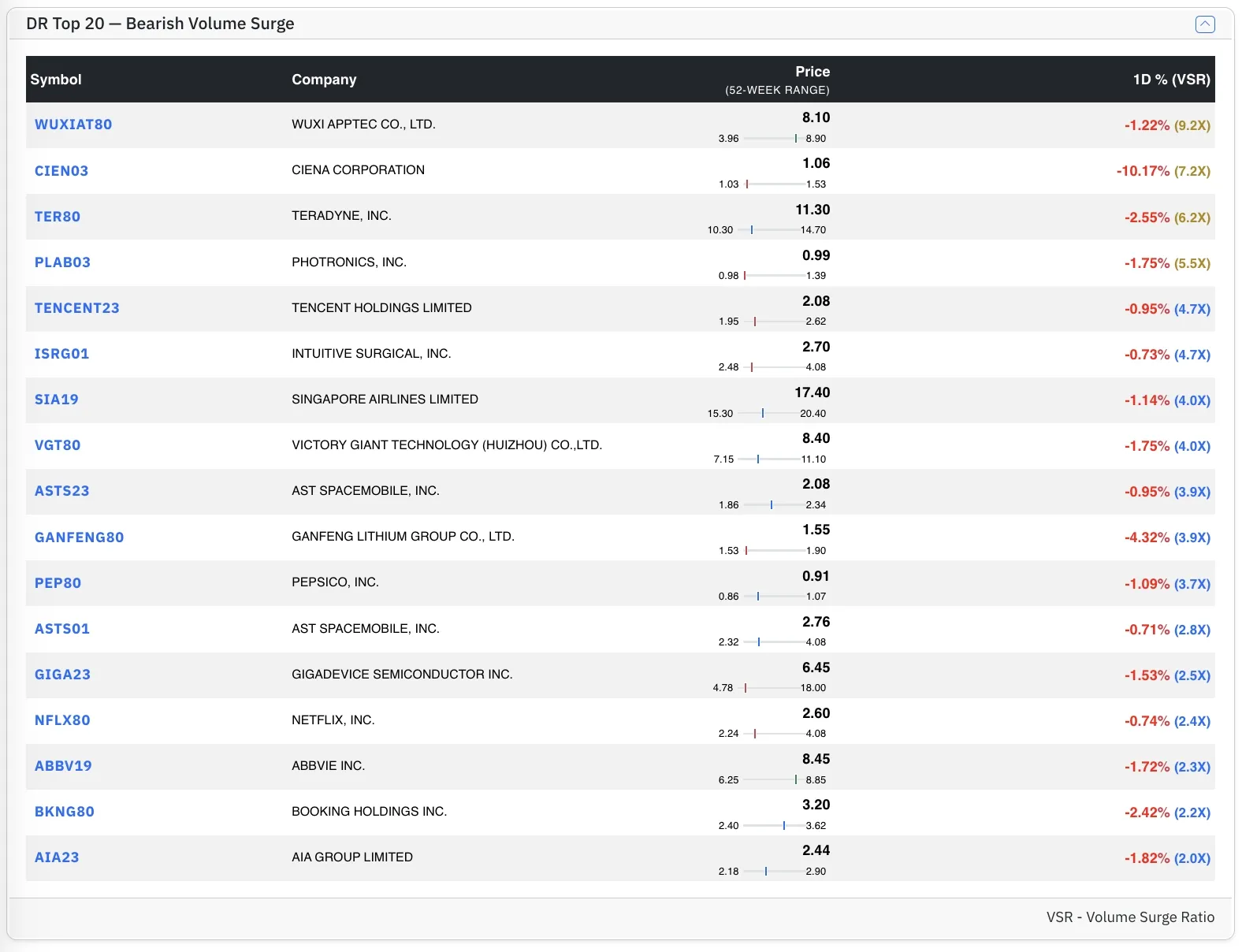Click SINGAPORE AIRLINES LIMITED company name
Image resolution: width=1242 pixels, height=952 pixels.
[x=385, y=400]
